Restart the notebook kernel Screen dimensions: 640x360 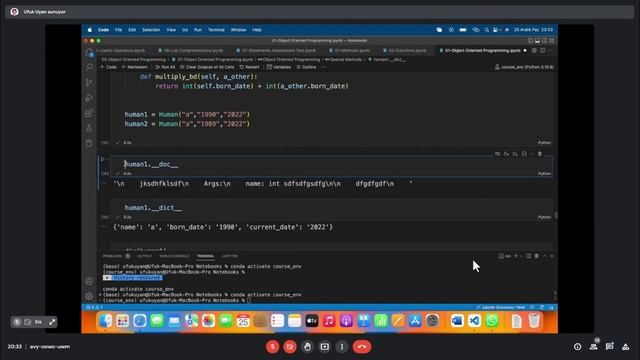tap(249, 67)
